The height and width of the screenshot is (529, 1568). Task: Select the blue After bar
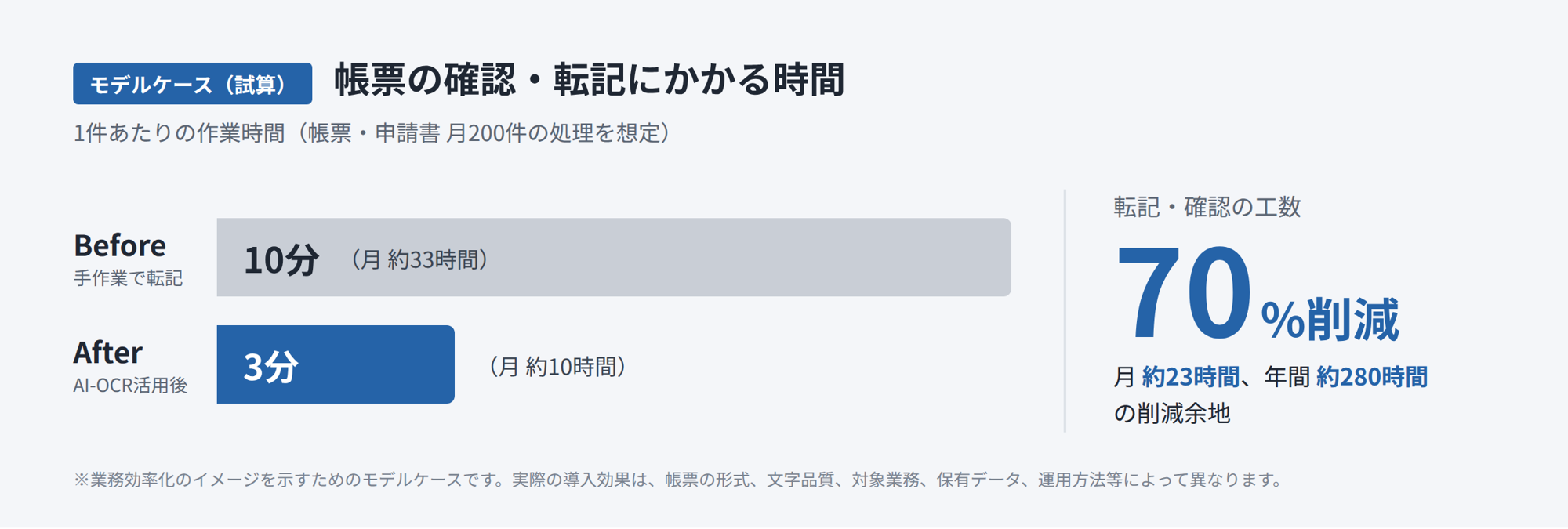(336, 364)
